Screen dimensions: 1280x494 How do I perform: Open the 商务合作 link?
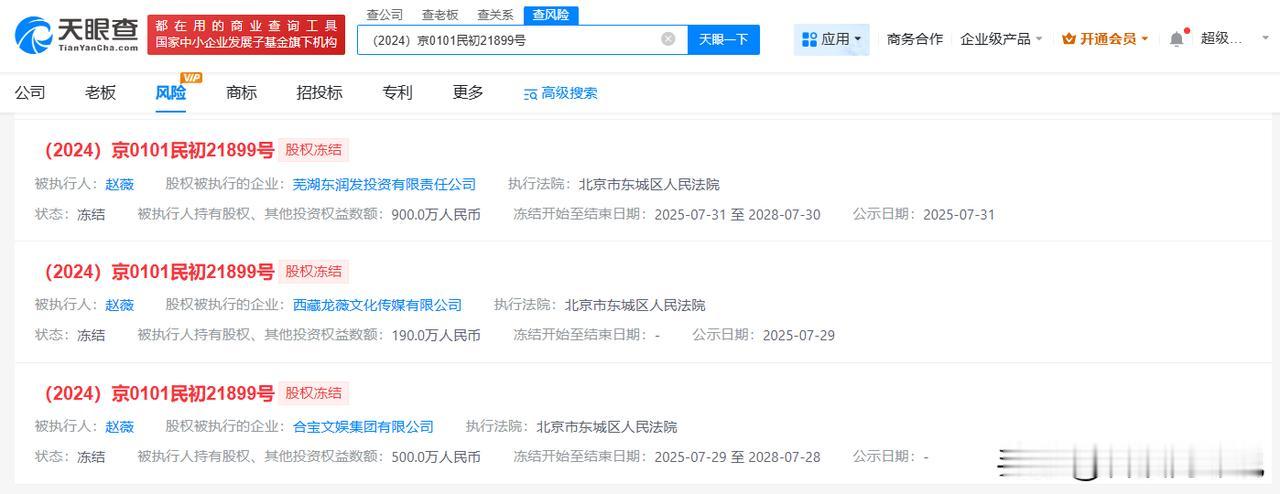pos(915,39)
